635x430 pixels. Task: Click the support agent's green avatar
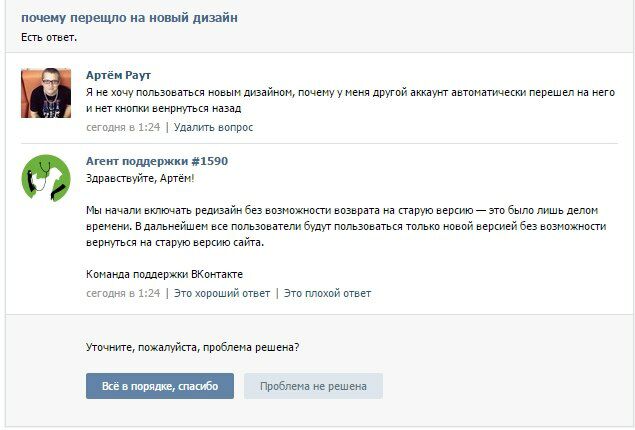pos(46,178)
